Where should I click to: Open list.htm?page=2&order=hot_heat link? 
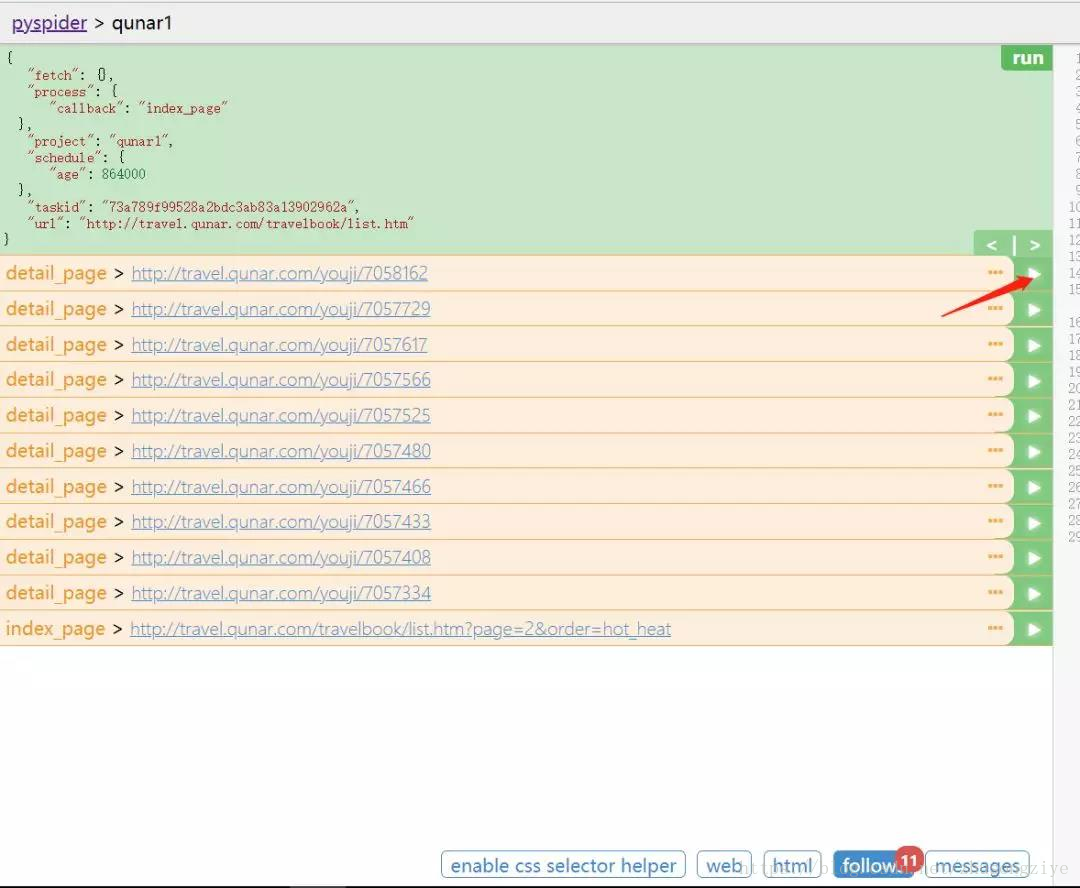(x=400, y=629)
